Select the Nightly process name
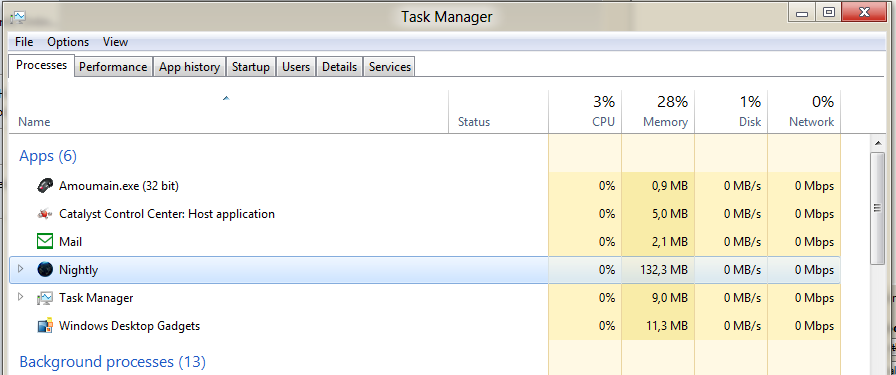The width and height of the screenshot is (896, 375). 78,270
